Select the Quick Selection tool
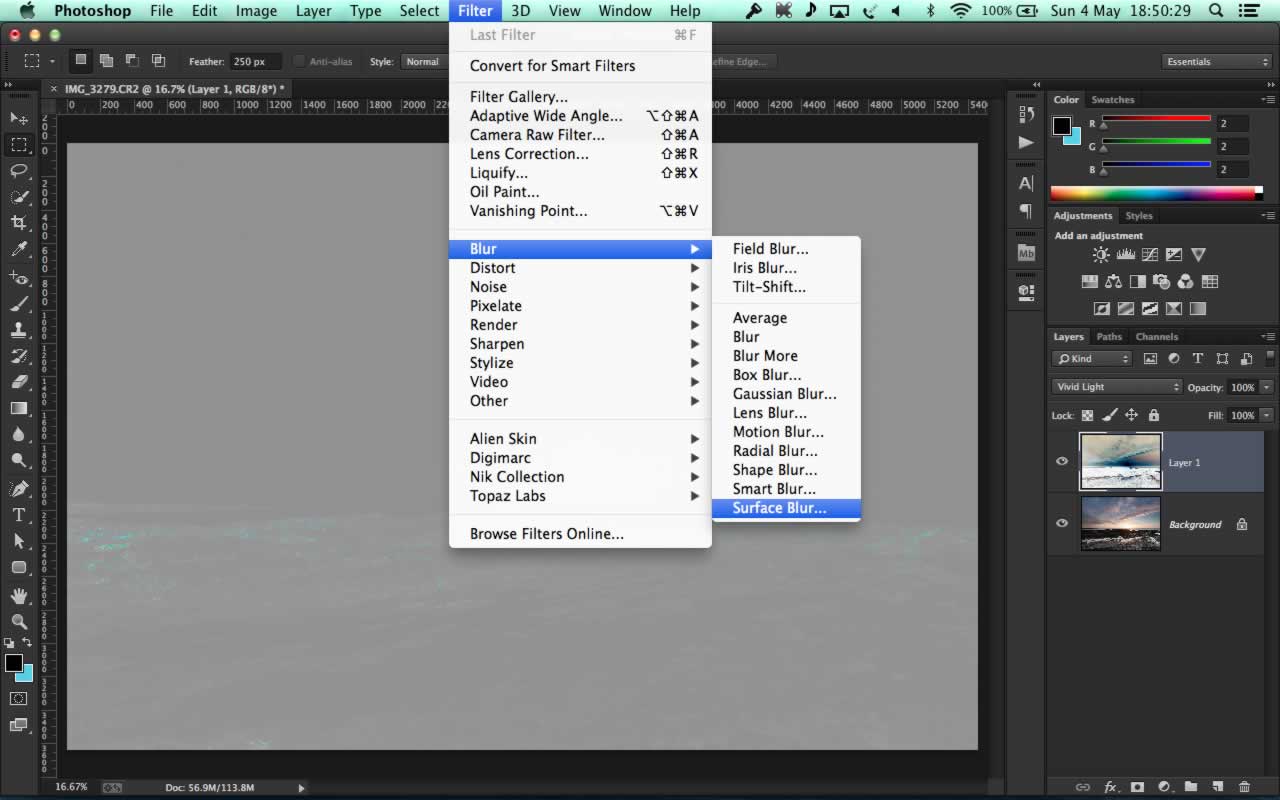Screen dimensions: 1280x800 18,197
